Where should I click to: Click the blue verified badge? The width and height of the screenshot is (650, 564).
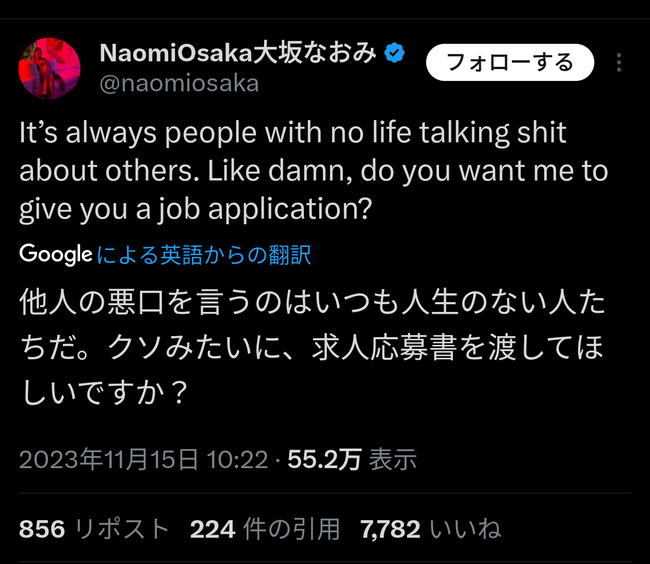(395, 54)
